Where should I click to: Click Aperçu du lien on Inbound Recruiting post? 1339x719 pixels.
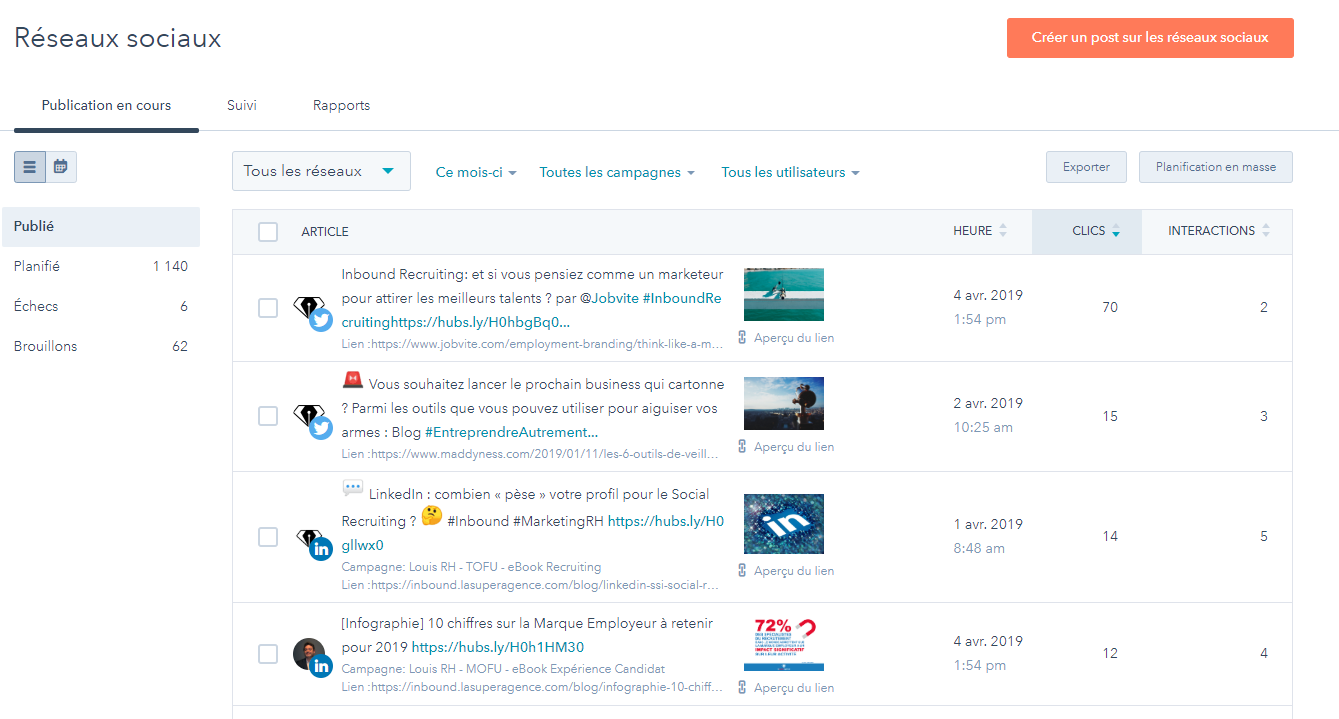point(794,338)
